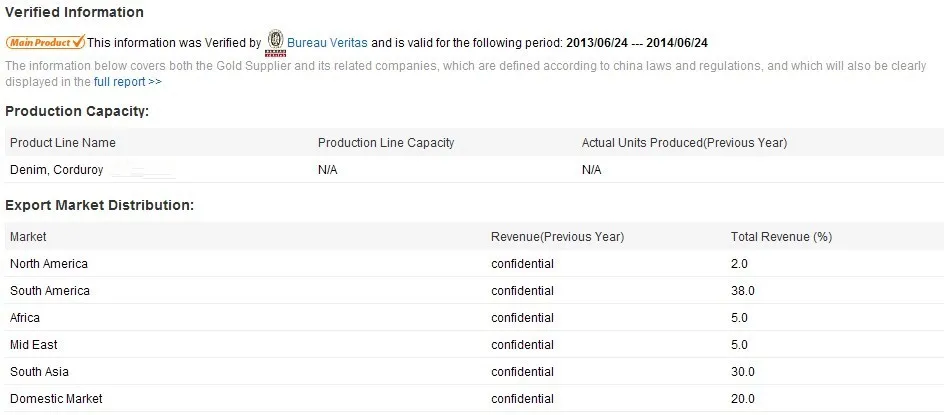Image resolution: width=944 pixels, height=415 pixels.
Task: Click the South Asia market cell
Action: pos(40,372)
